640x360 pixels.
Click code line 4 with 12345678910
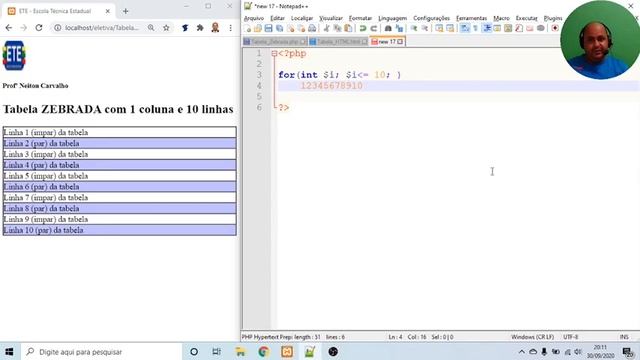458,86
